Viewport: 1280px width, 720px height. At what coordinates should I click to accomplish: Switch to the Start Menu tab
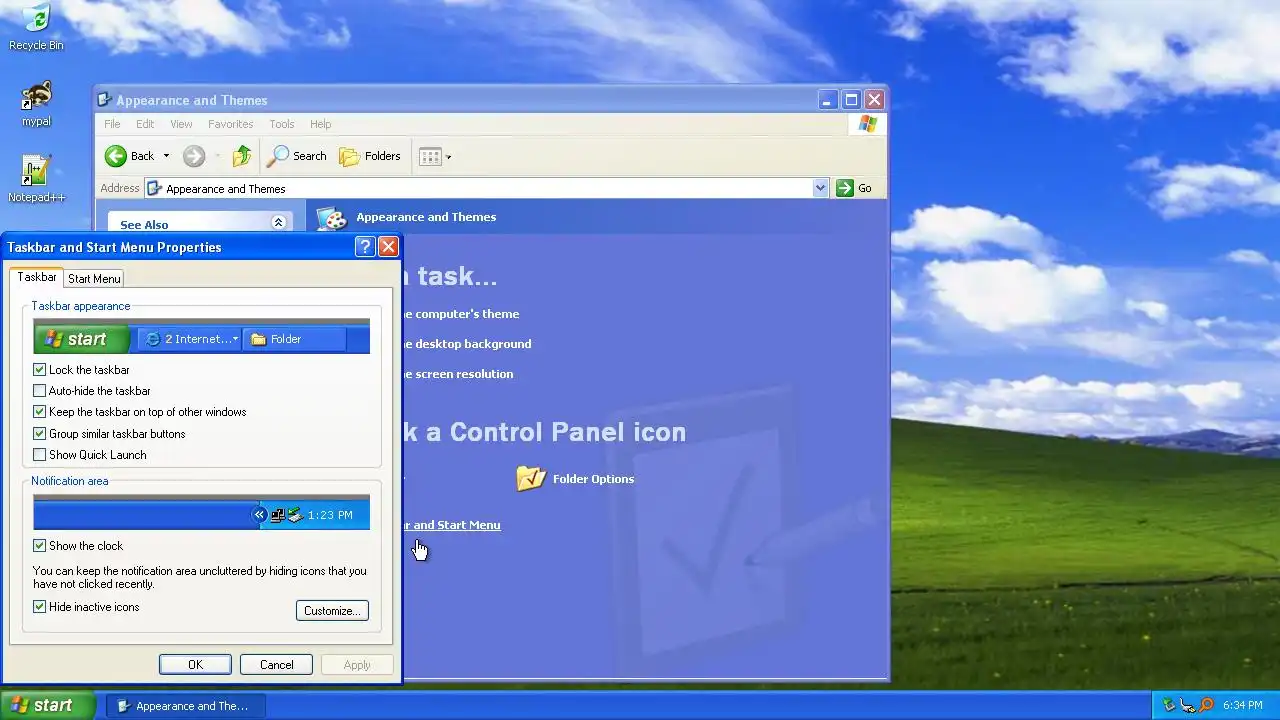(x=94, y=279)
